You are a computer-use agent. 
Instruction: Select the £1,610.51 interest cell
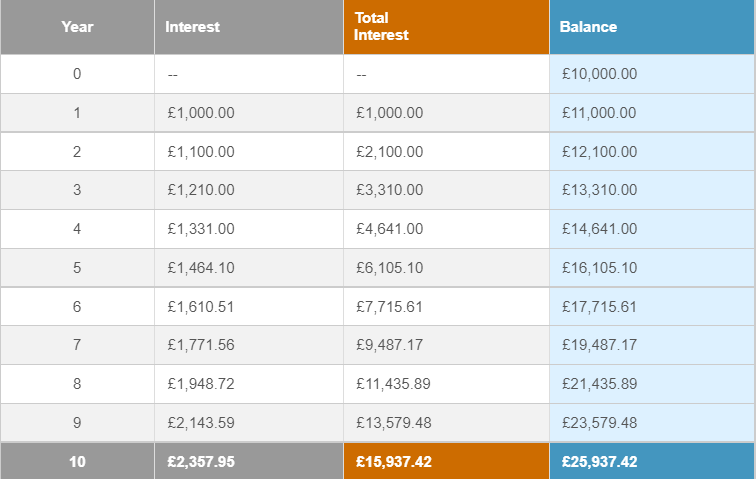coord(201,307)
